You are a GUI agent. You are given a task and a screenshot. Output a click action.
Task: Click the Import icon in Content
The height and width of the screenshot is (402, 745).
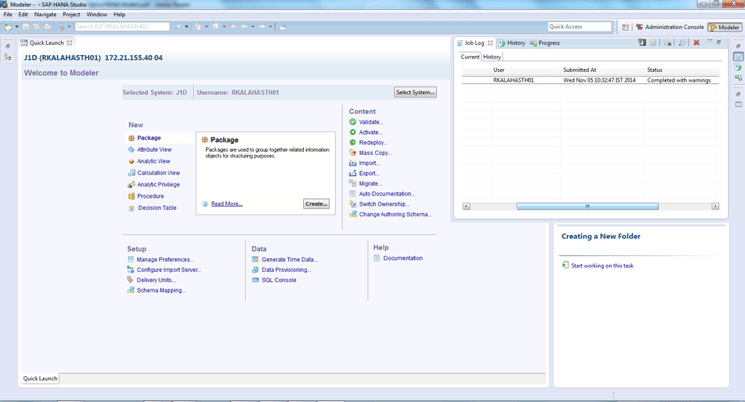[x=353, y=163]
